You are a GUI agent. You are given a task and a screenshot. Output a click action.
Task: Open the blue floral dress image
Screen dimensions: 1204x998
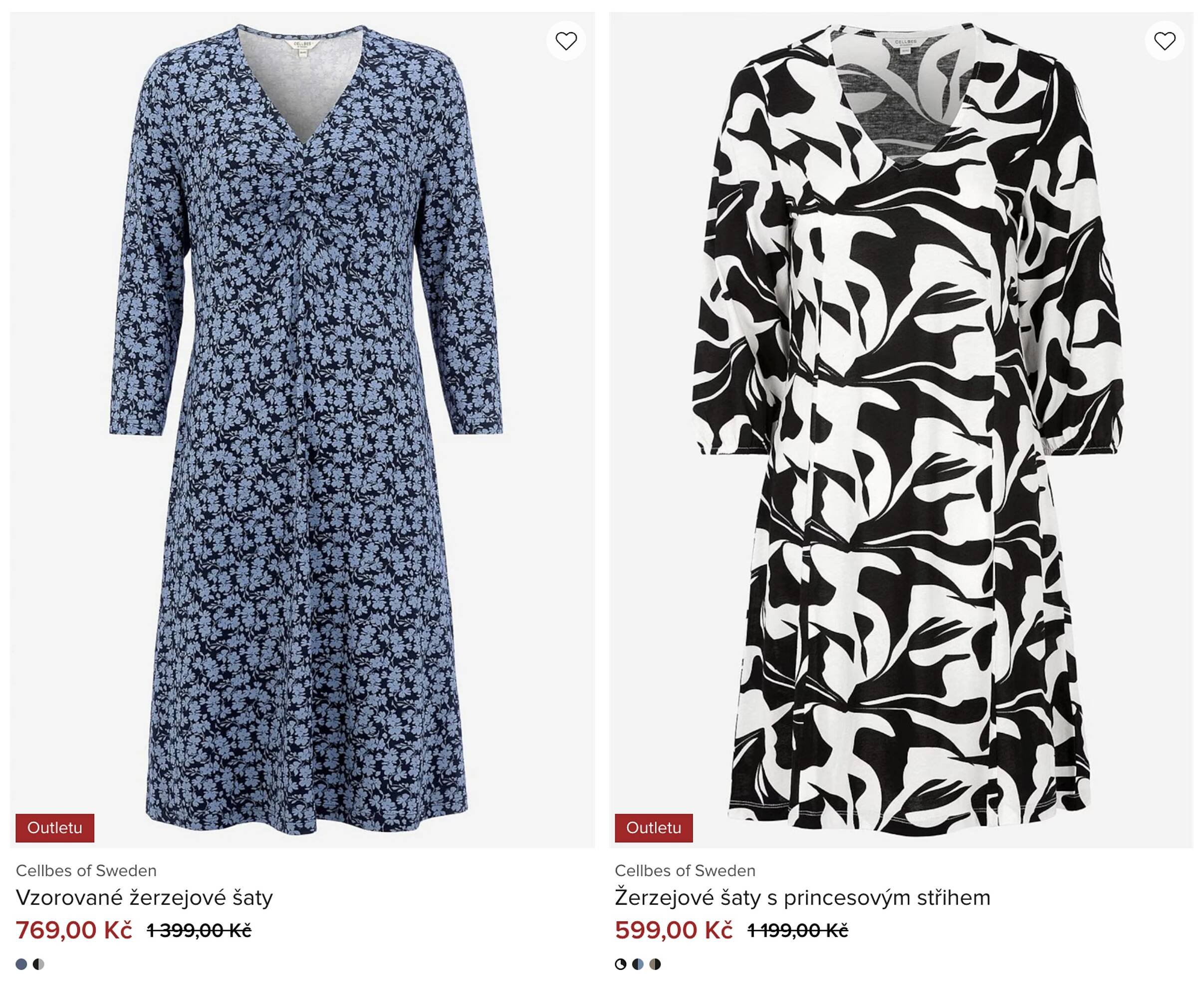(x=304, y=430)
